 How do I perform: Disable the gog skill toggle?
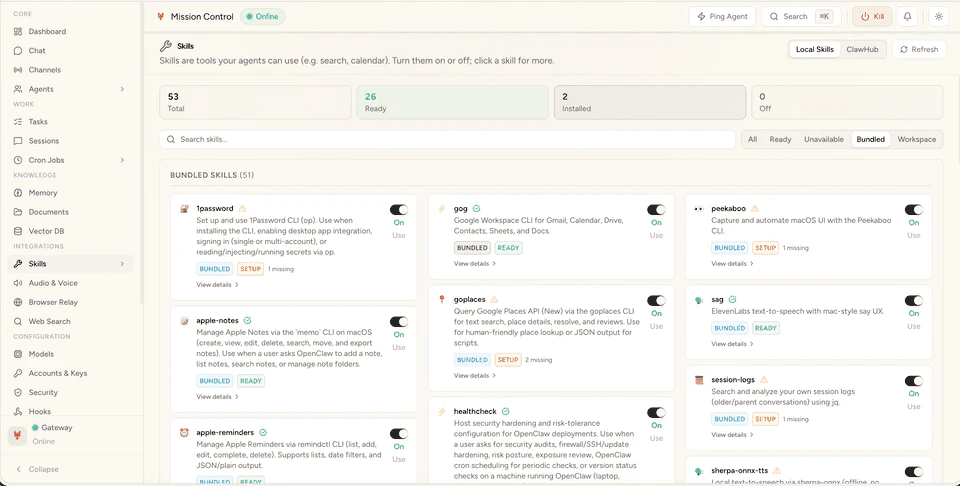656,210
